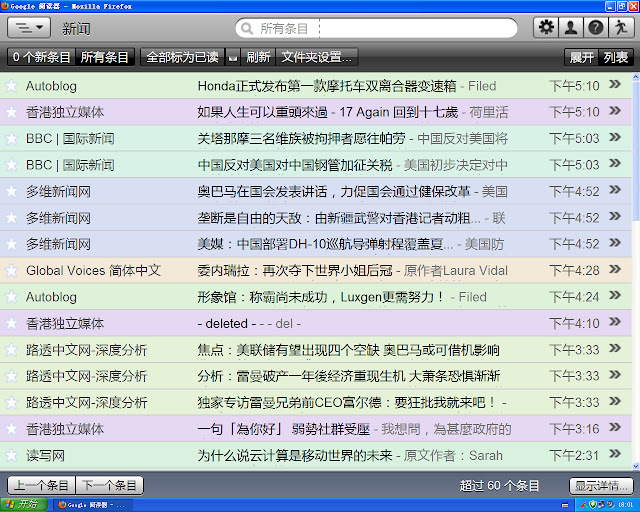The image size is (640, 512).
Task: Open original of 一句「為你好」 via arrow
Action: coord(615,427)
